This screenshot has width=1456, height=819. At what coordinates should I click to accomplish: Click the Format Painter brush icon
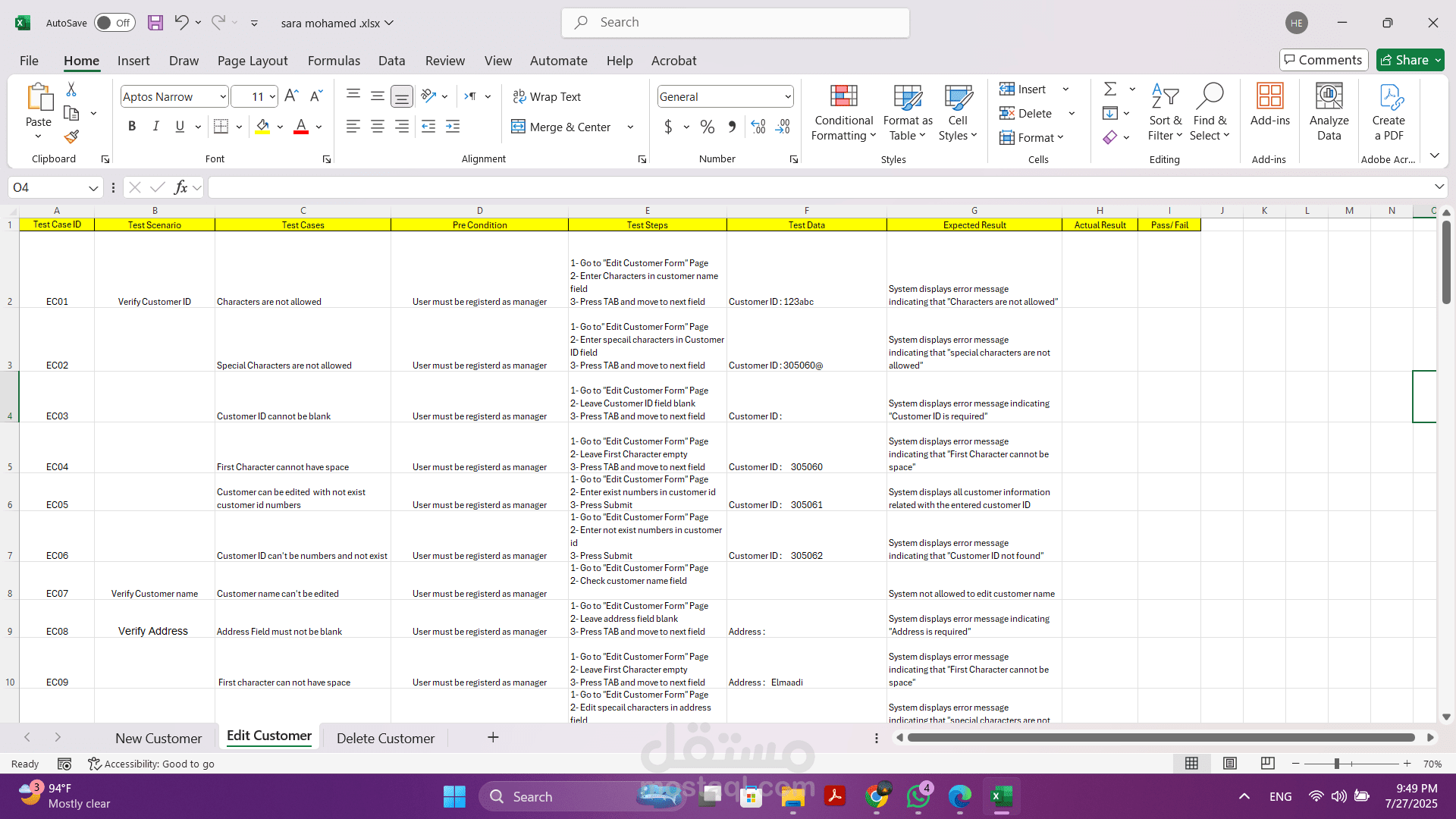71,136
